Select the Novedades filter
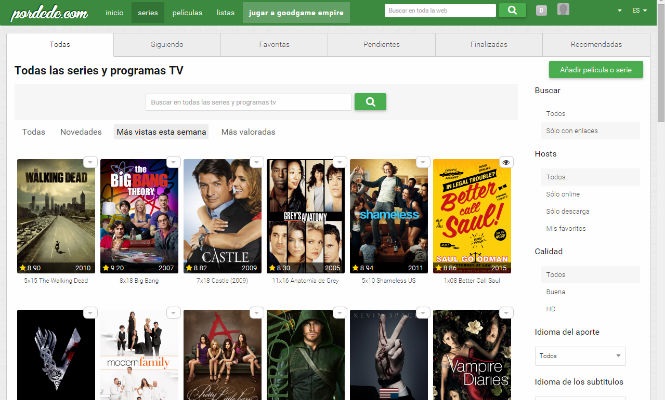The image size is (665, 400). tap(81, 132)
